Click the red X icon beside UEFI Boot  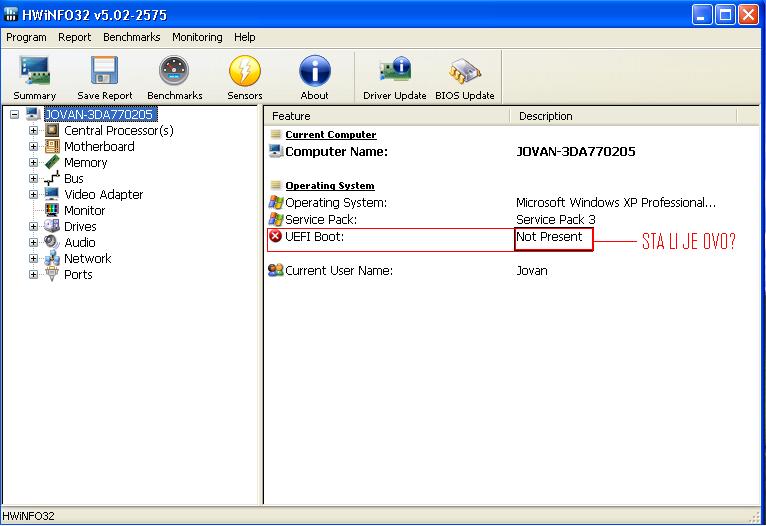pos(276,236)
